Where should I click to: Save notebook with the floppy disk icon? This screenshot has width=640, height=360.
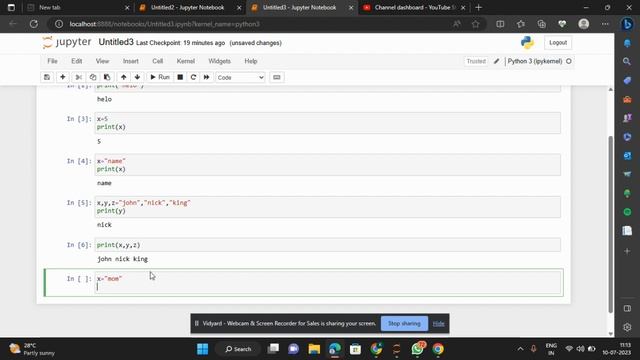tap(47, 77)
